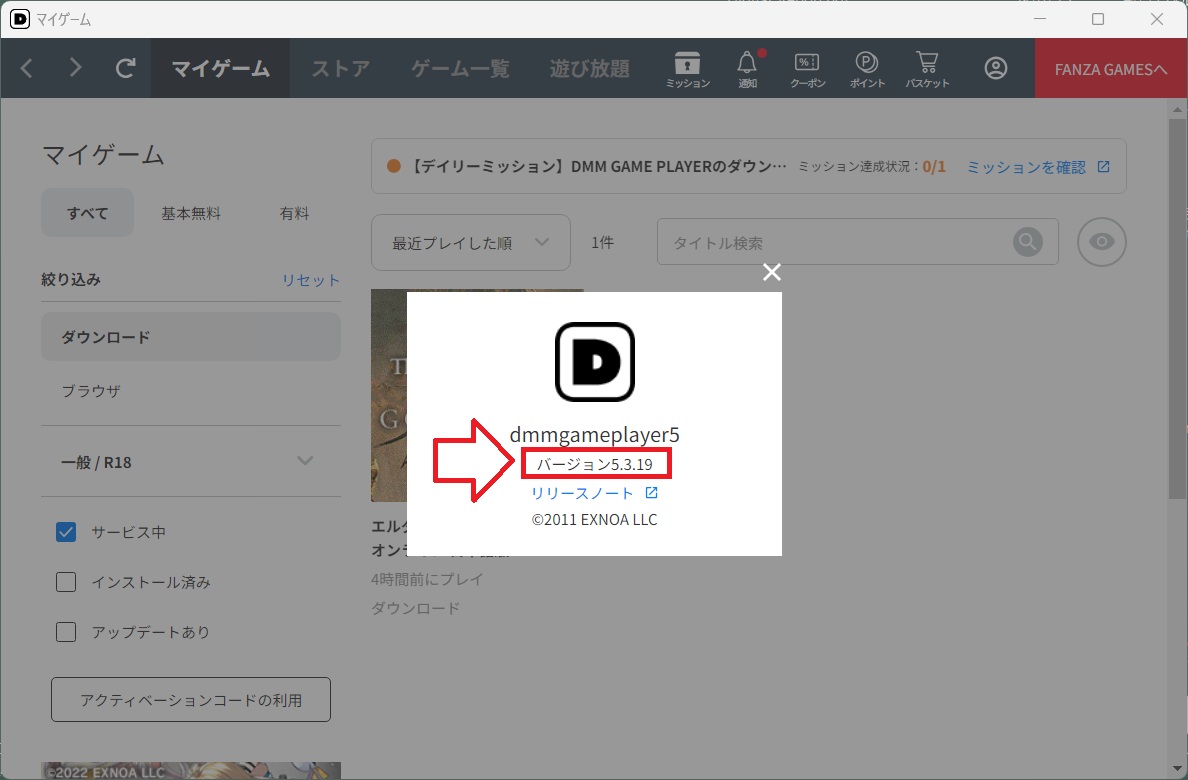Check the アップデートあり checkbox
The image size is (1188, 780).
(66, 632)
